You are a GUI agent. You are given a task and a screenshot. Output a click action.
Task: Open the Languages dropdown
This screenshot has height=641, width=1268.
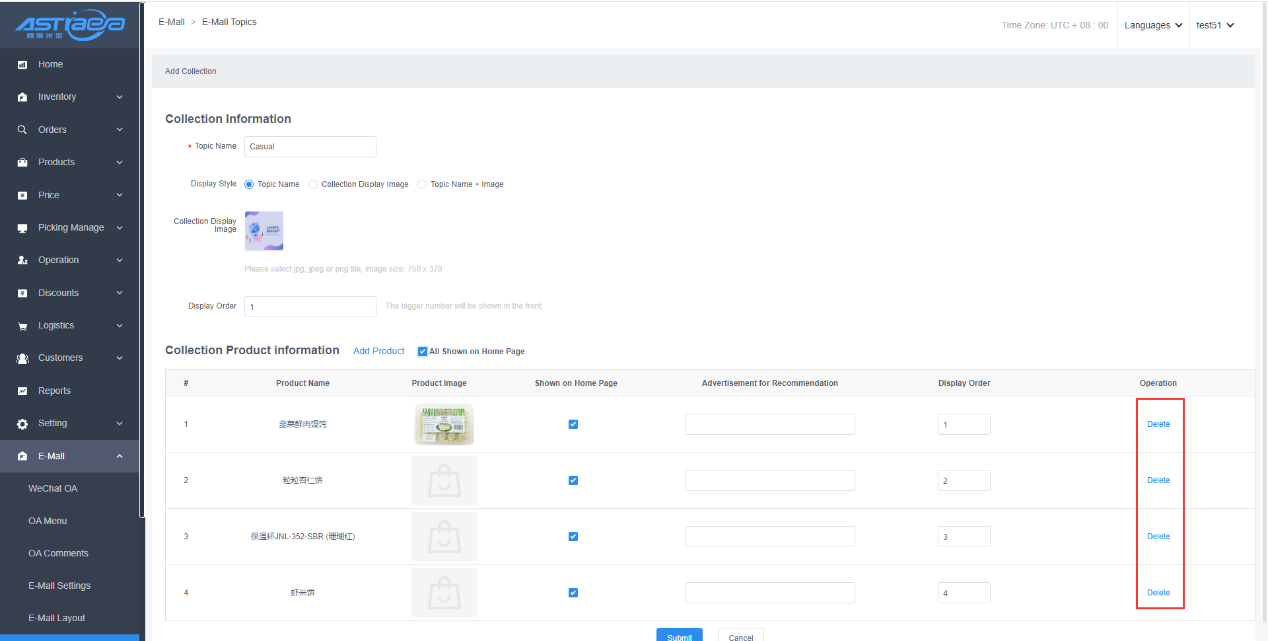pyautogui.click(x=1152, y=25)
